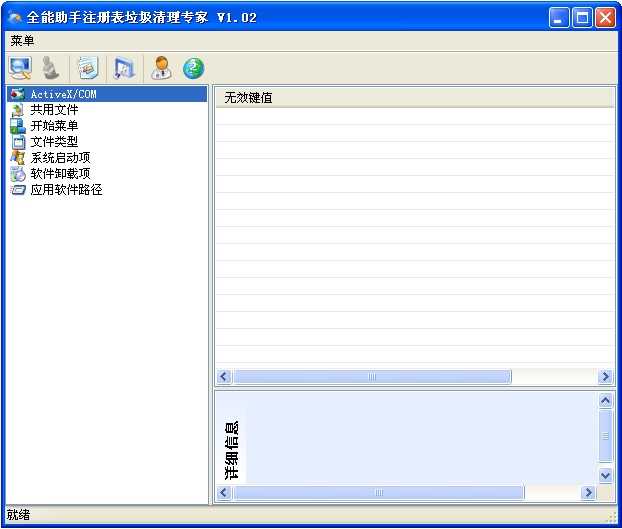The height and width of the screenshot is (529, 622).
Task: Click the blue window restore toolbar icon
Action: tap(124, 68)
